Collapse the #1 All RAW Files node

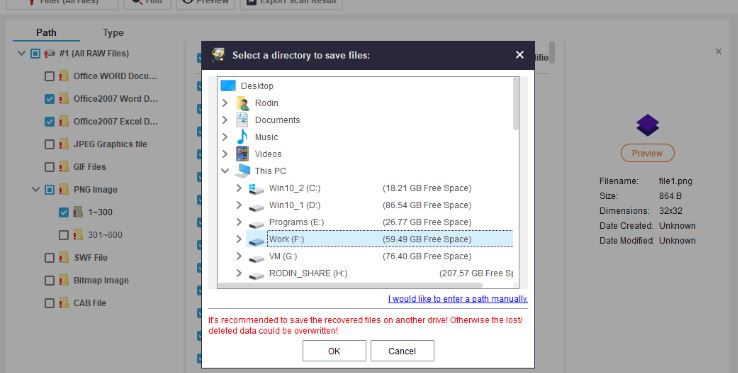21,53
